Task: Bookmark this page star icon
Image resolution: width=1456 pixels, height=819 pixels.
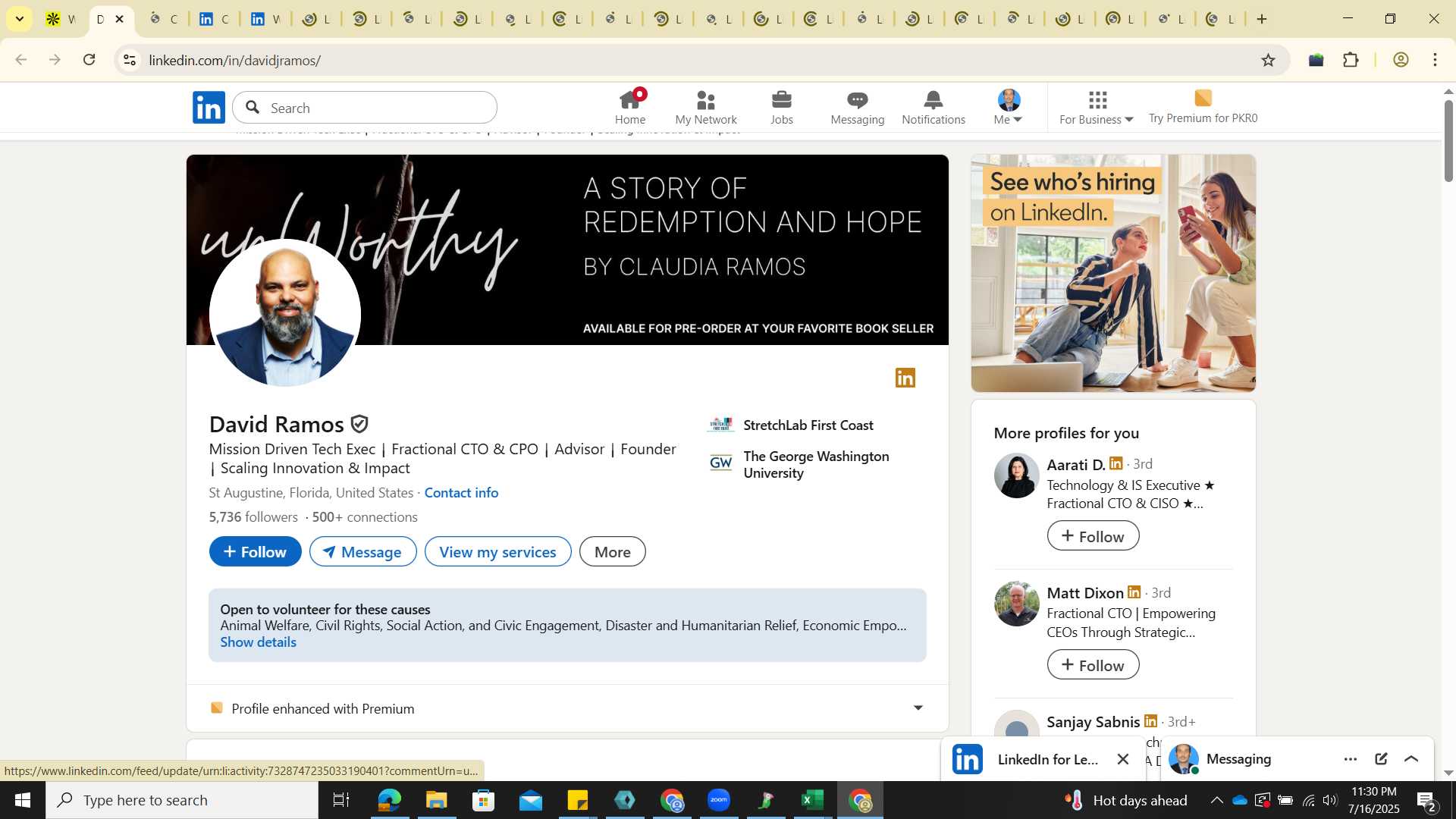Action: point(1268,60)
